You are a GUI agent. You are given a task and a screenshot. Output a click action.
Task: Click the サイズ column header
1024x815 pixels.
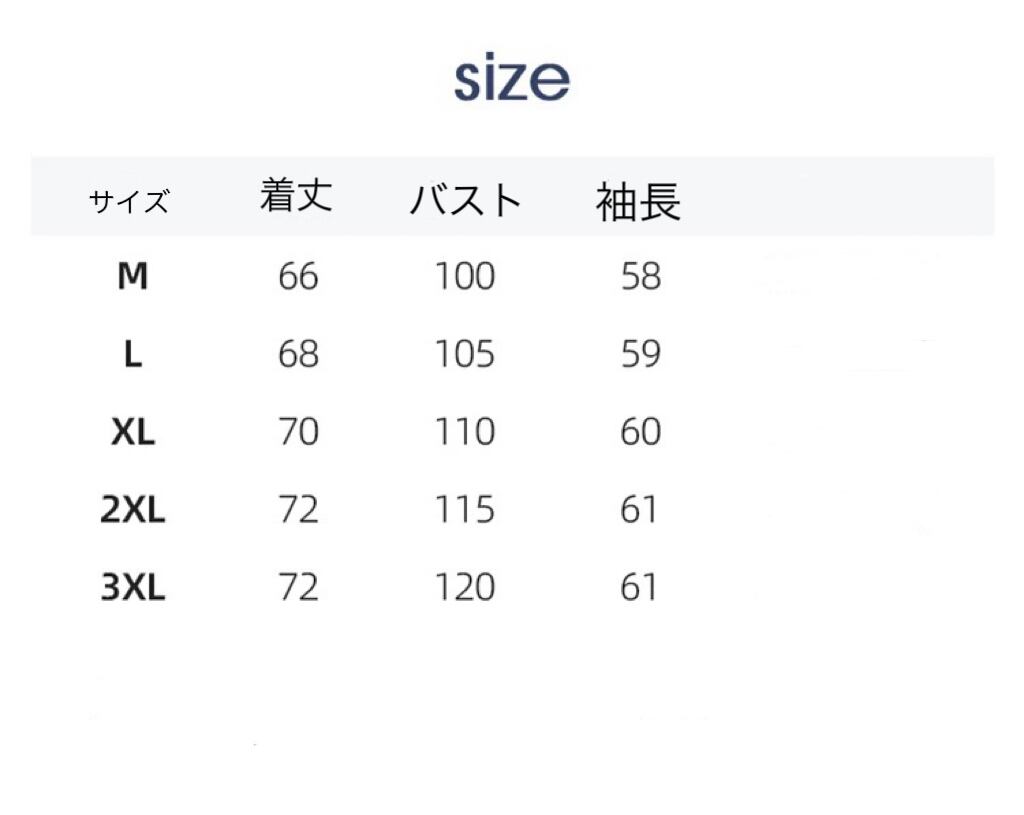pos(129,202)
